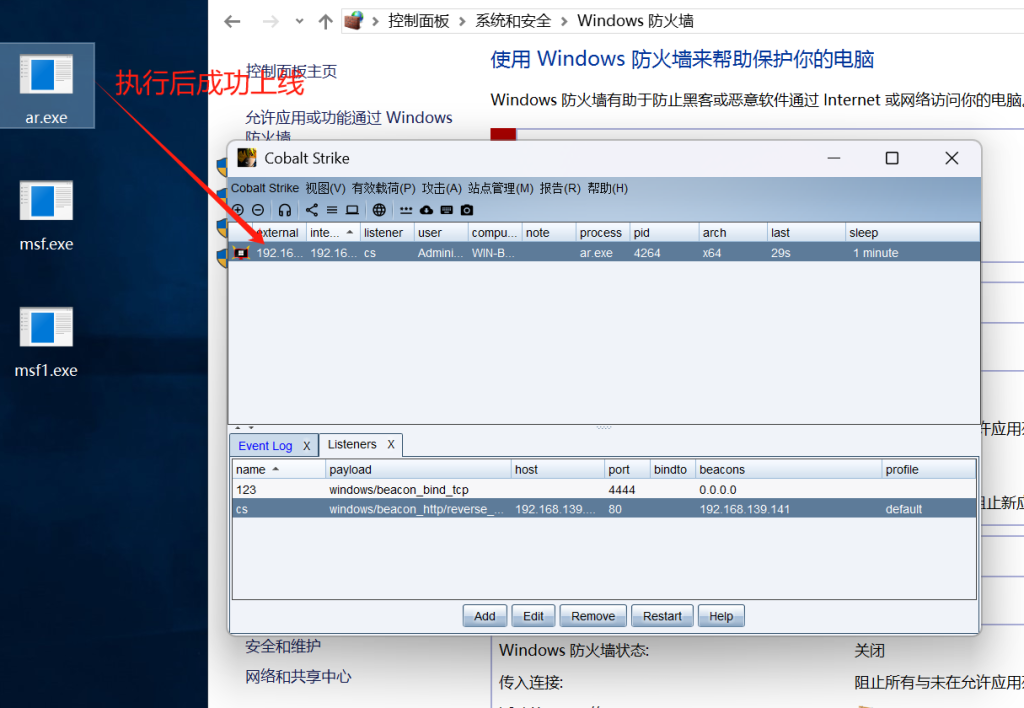Click the 1 minute sleep value
Viewport: 1024px width, 708px height.
[x=876, y=253]
